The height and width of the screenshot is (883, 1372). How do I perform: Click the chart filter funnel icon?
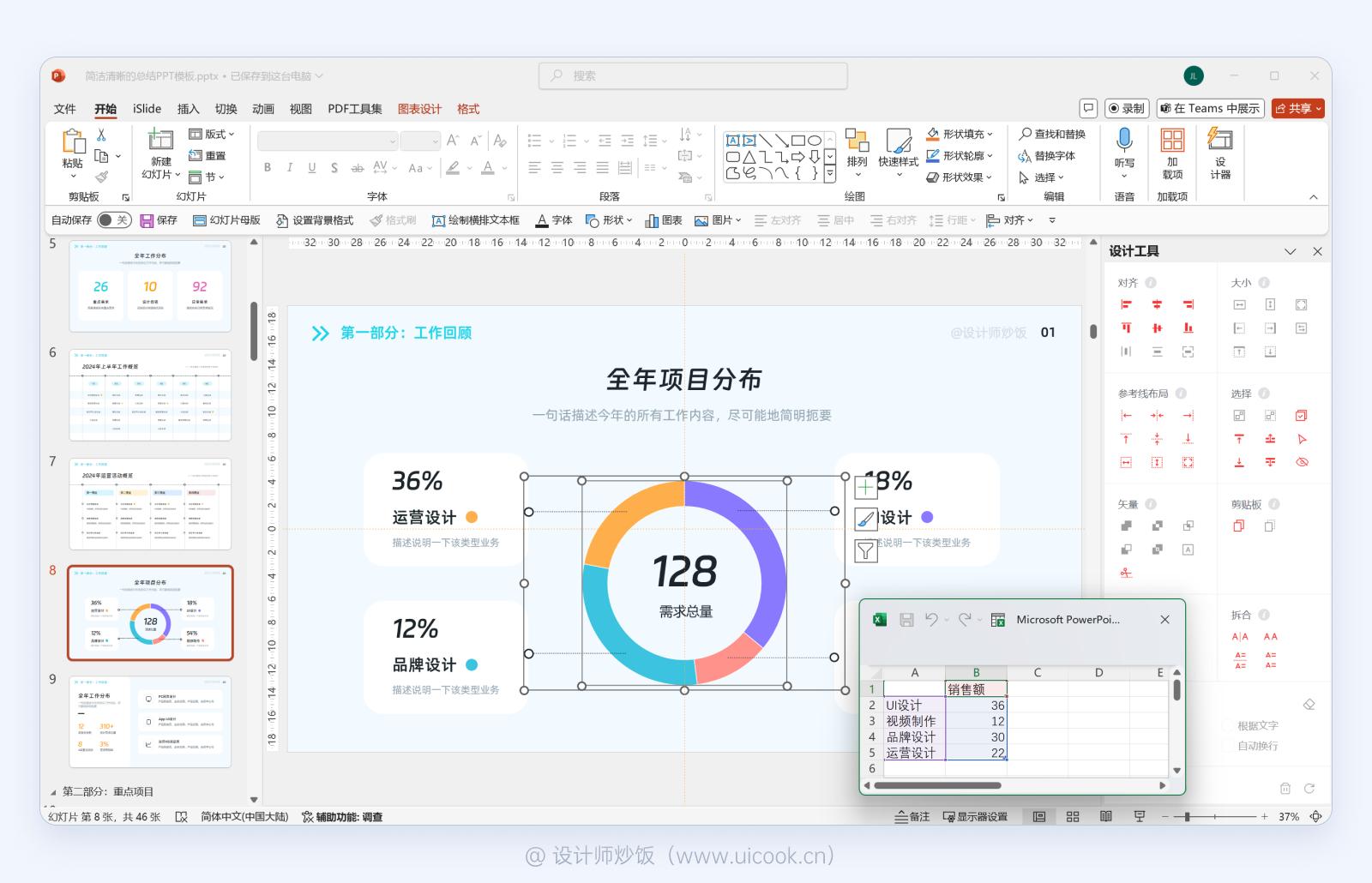click(x=866, y=550)
